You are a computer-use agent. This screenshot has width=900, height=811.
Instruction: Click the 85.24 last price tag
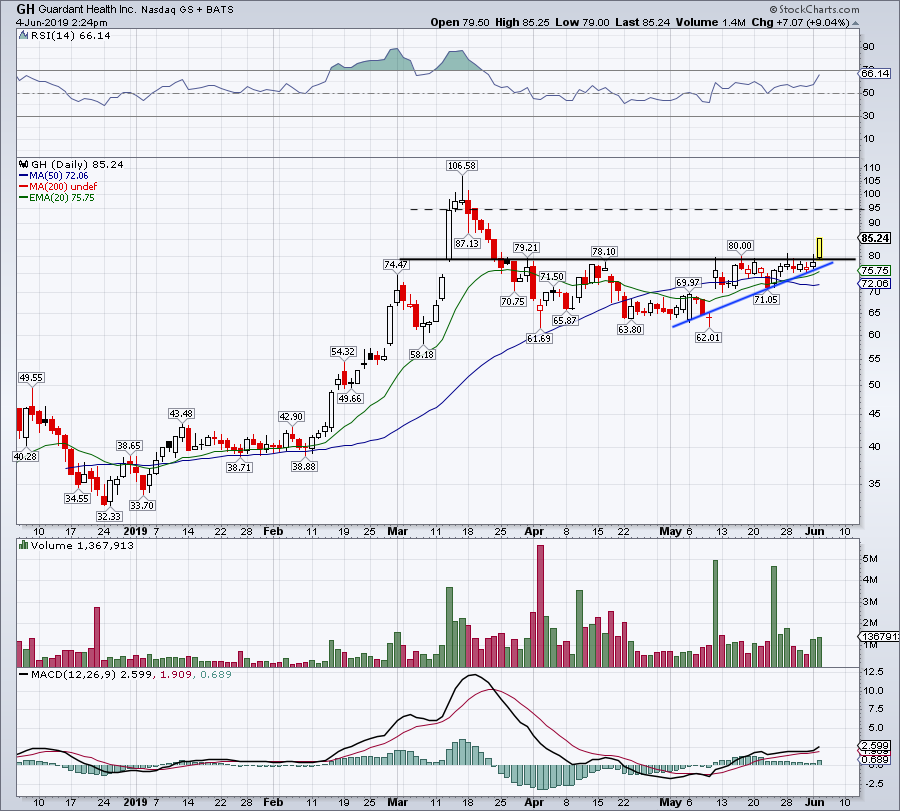click(876, 238)
